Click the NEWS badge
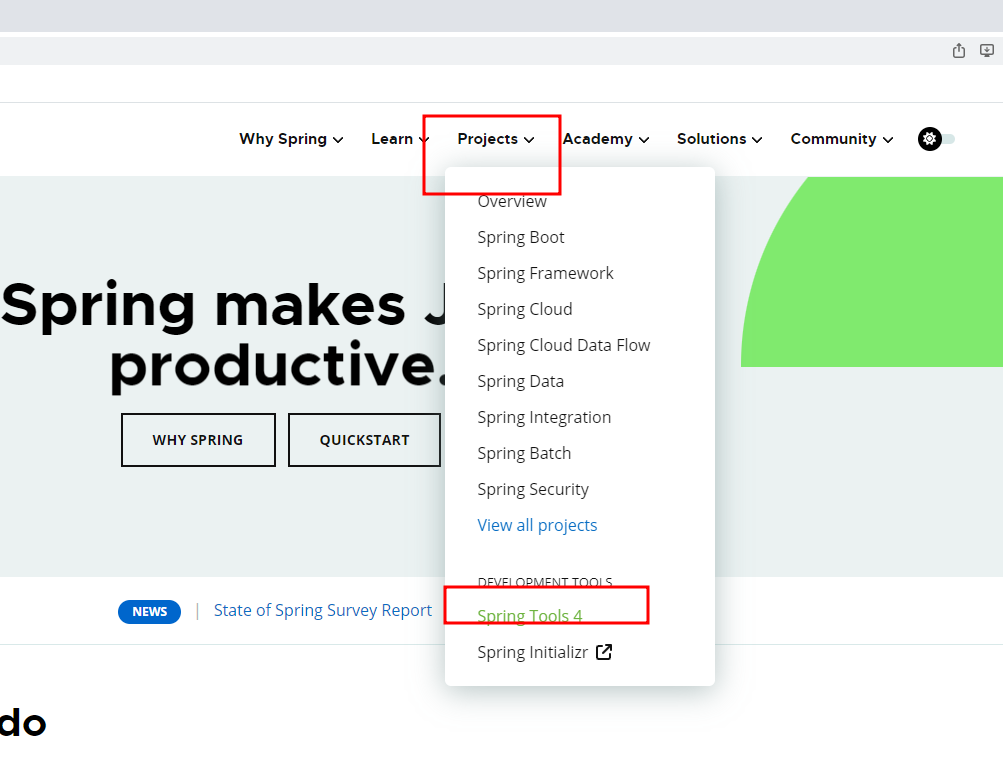 (x=150, y=612)
